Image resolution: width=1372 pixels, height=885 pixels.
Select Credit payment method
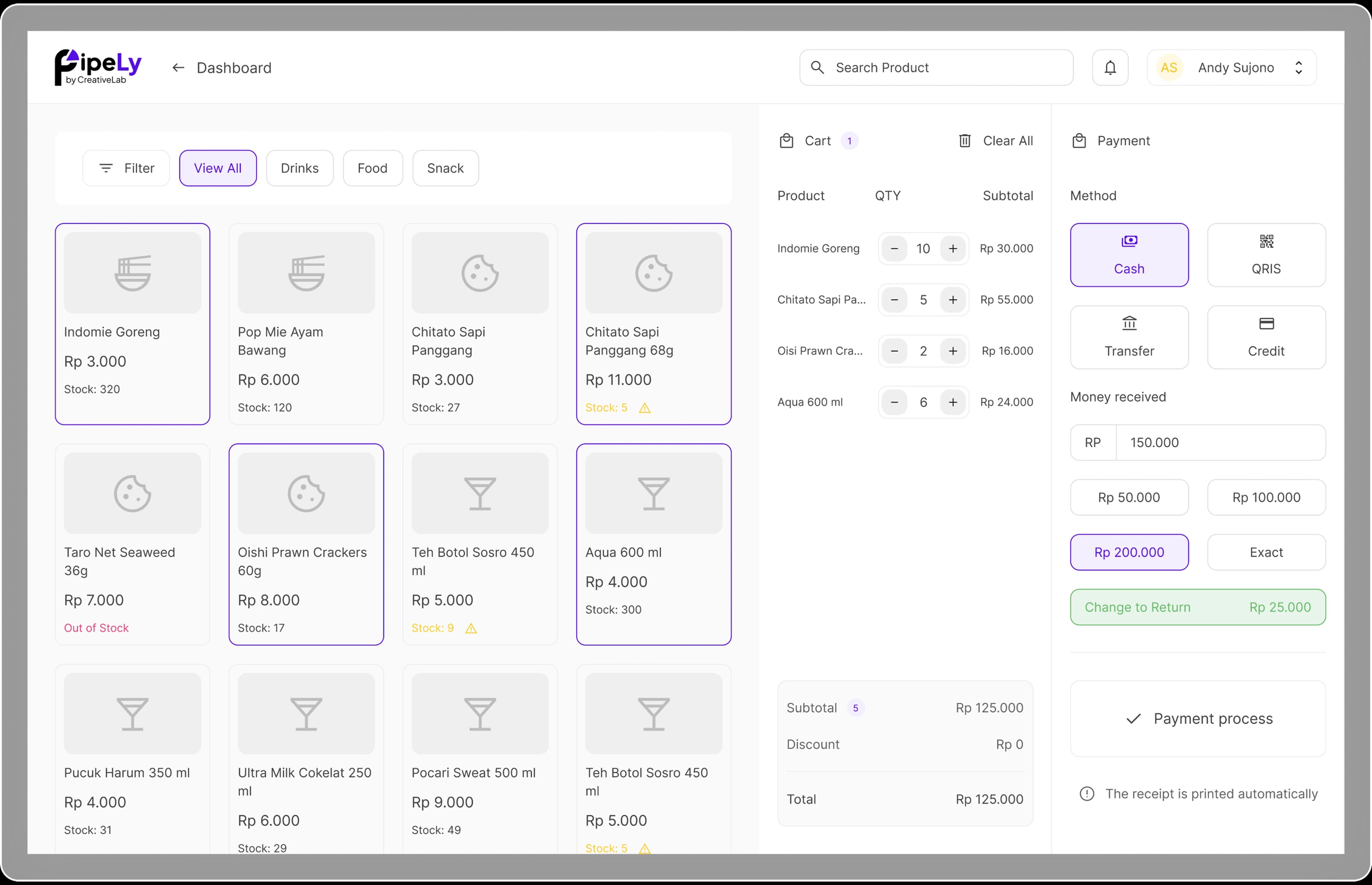(x=1266, y=337)
